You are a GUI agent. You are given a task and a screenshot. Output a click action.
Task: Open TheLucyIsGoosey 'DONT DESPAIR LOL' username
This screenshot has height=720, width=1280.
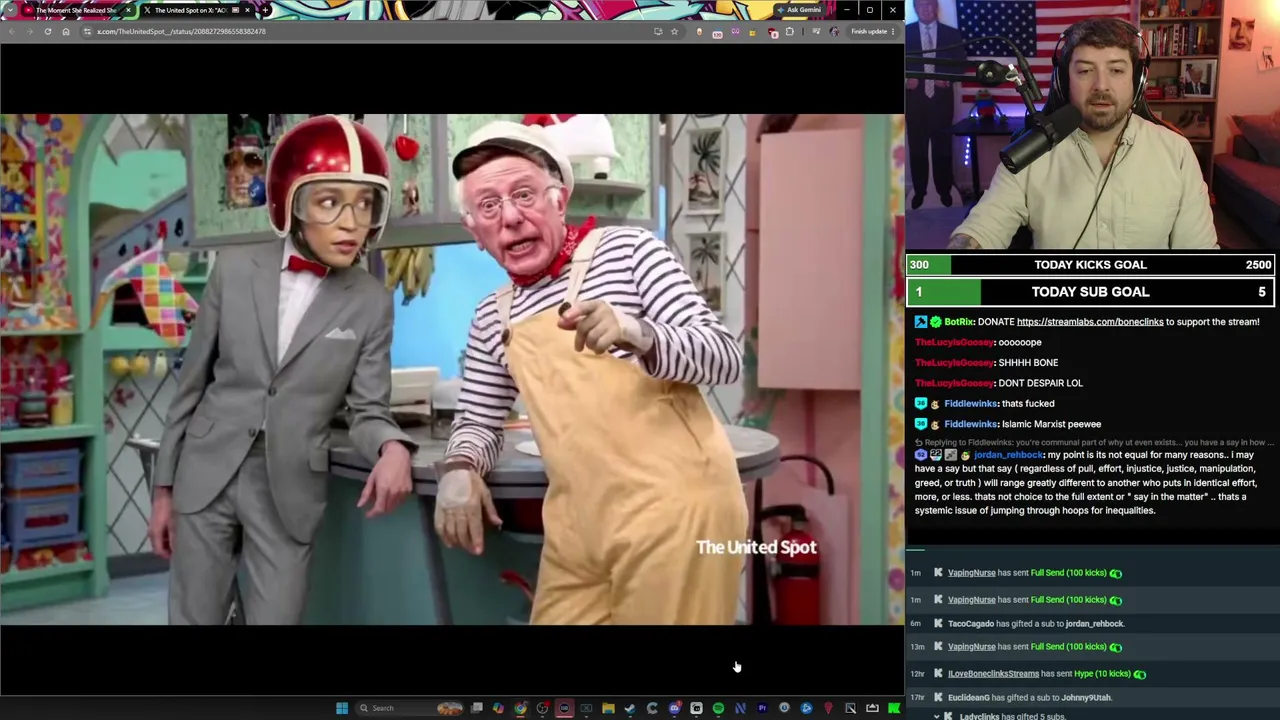coord(954,383)
